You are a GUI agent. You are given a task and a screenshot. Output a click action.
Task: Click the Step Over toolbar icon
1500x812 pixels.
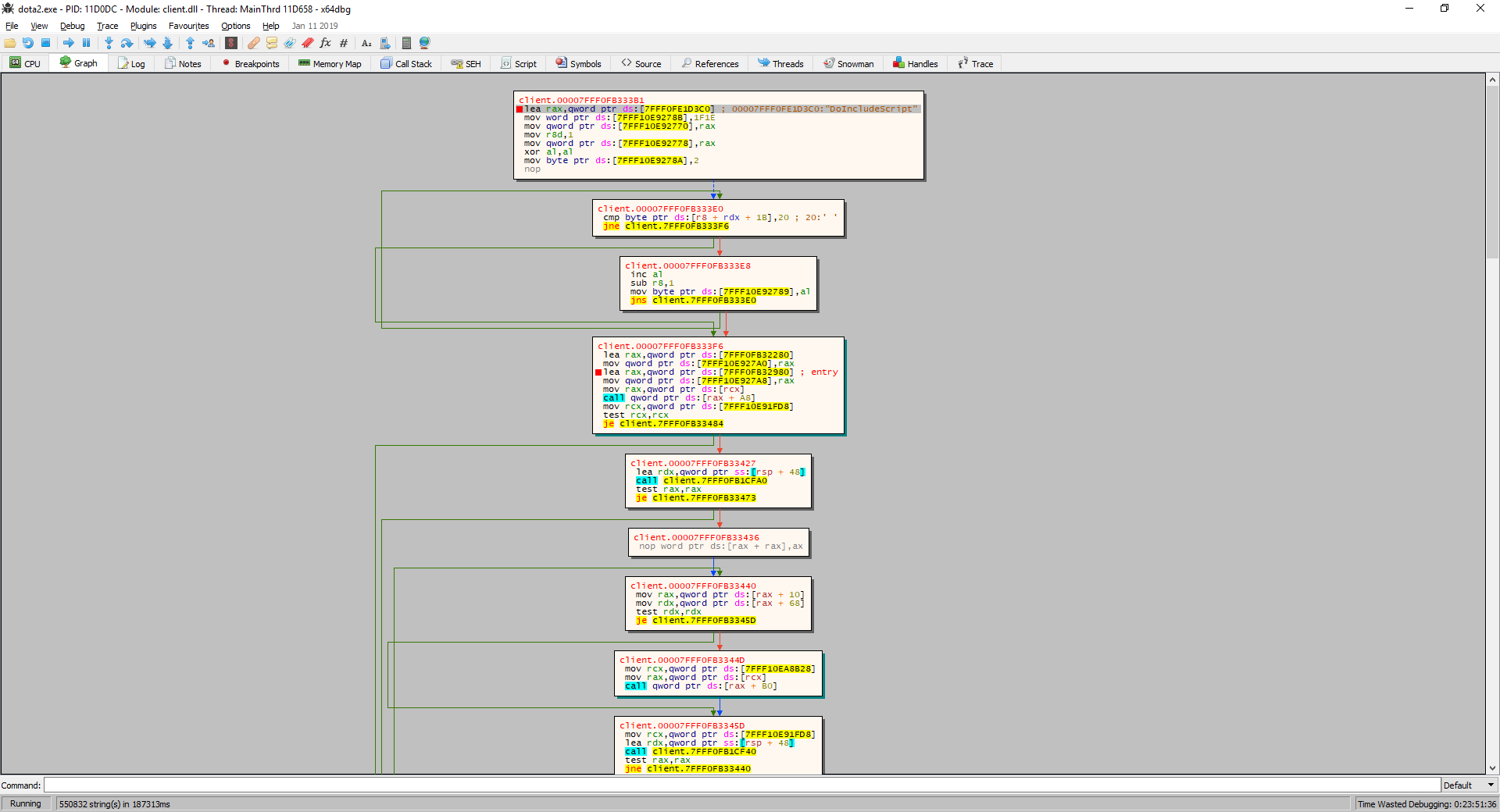click(127, 43)
